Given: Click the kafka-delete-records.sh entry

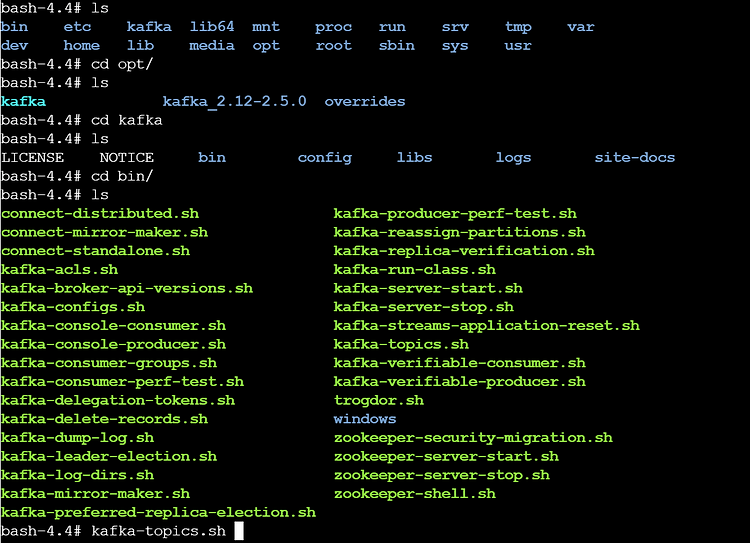Looking at the screenshot, I should 104,419.
